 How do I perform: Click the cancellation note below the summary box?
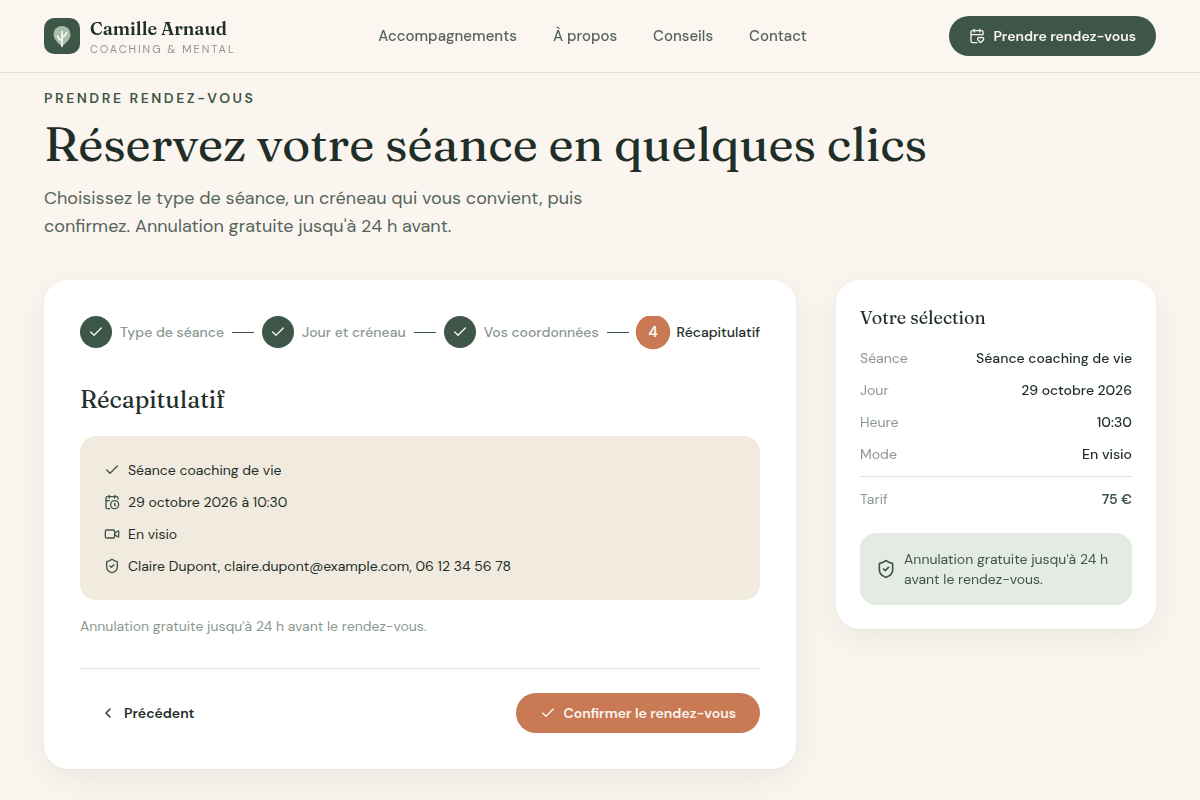(253, 627)
